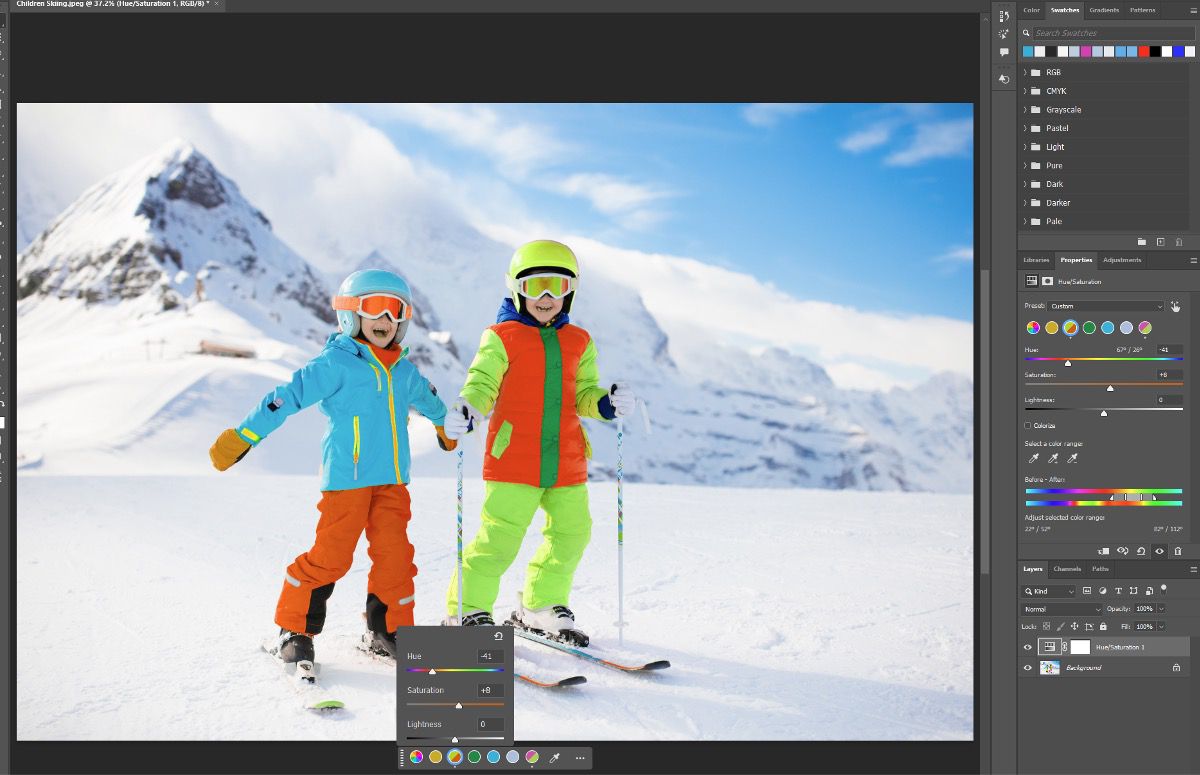Image resolution: width=1200 pixels, height=775 pixels.
Task: Click the delete adjustment layer trash icon
Action: click(x=1179, y=551)
